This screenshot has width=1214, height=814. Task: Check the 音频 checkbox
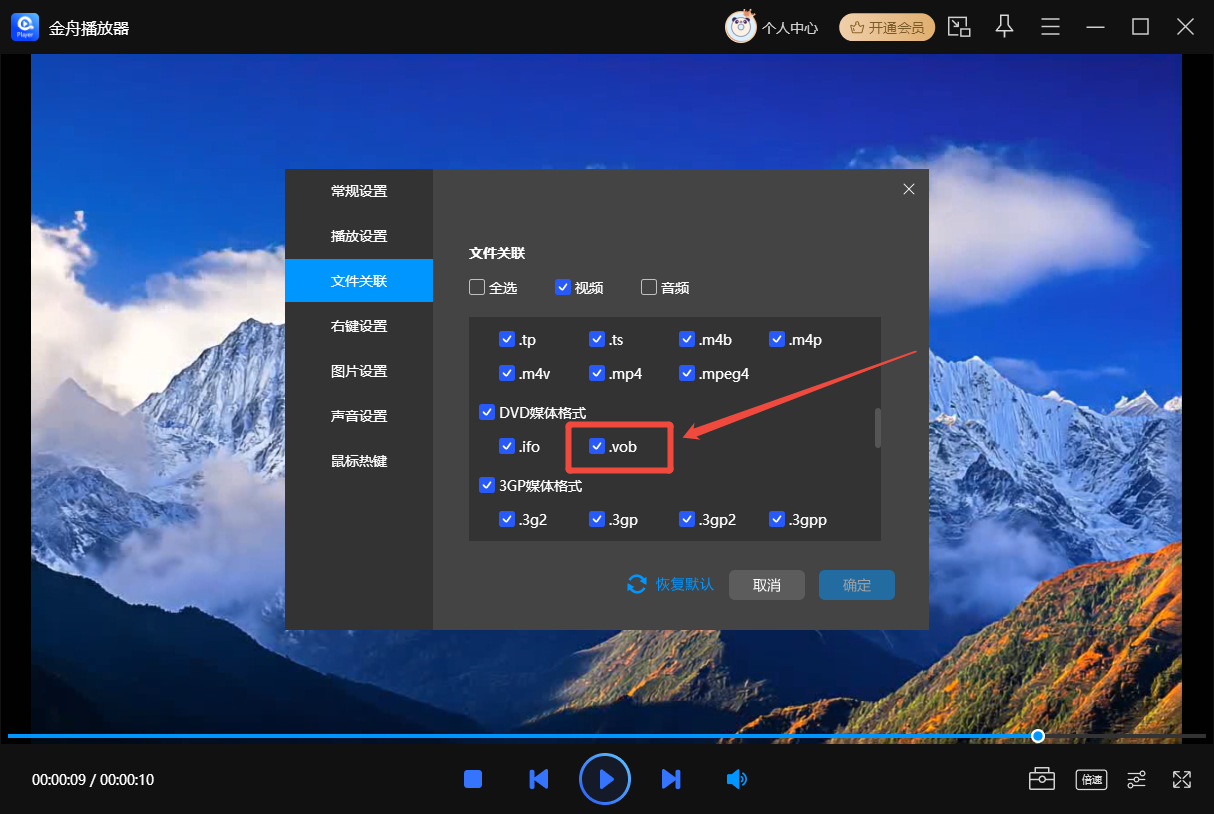point(649,288)
